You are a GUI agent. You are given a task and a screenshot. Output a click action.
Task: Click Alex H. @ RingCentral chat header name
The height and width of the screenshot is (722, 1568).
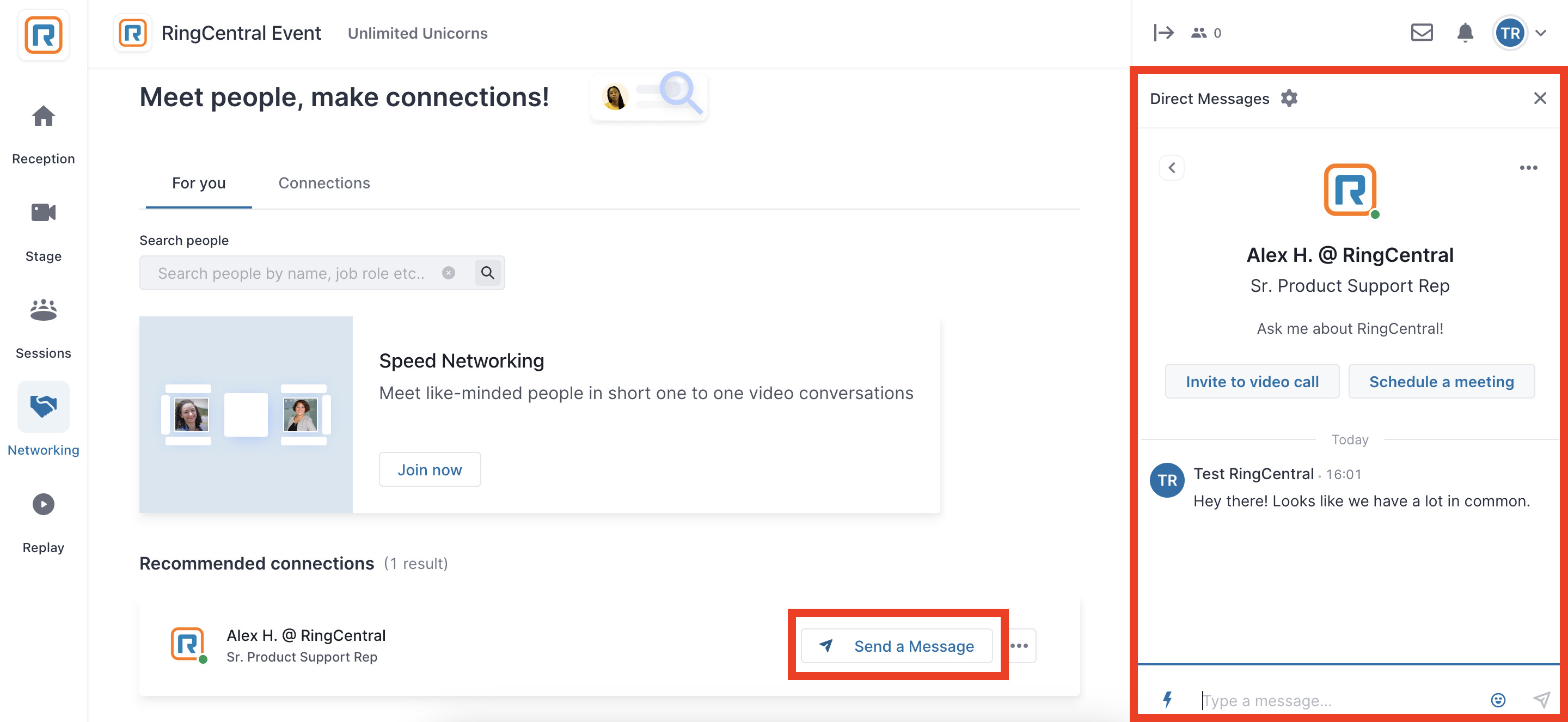[1350, 255]
